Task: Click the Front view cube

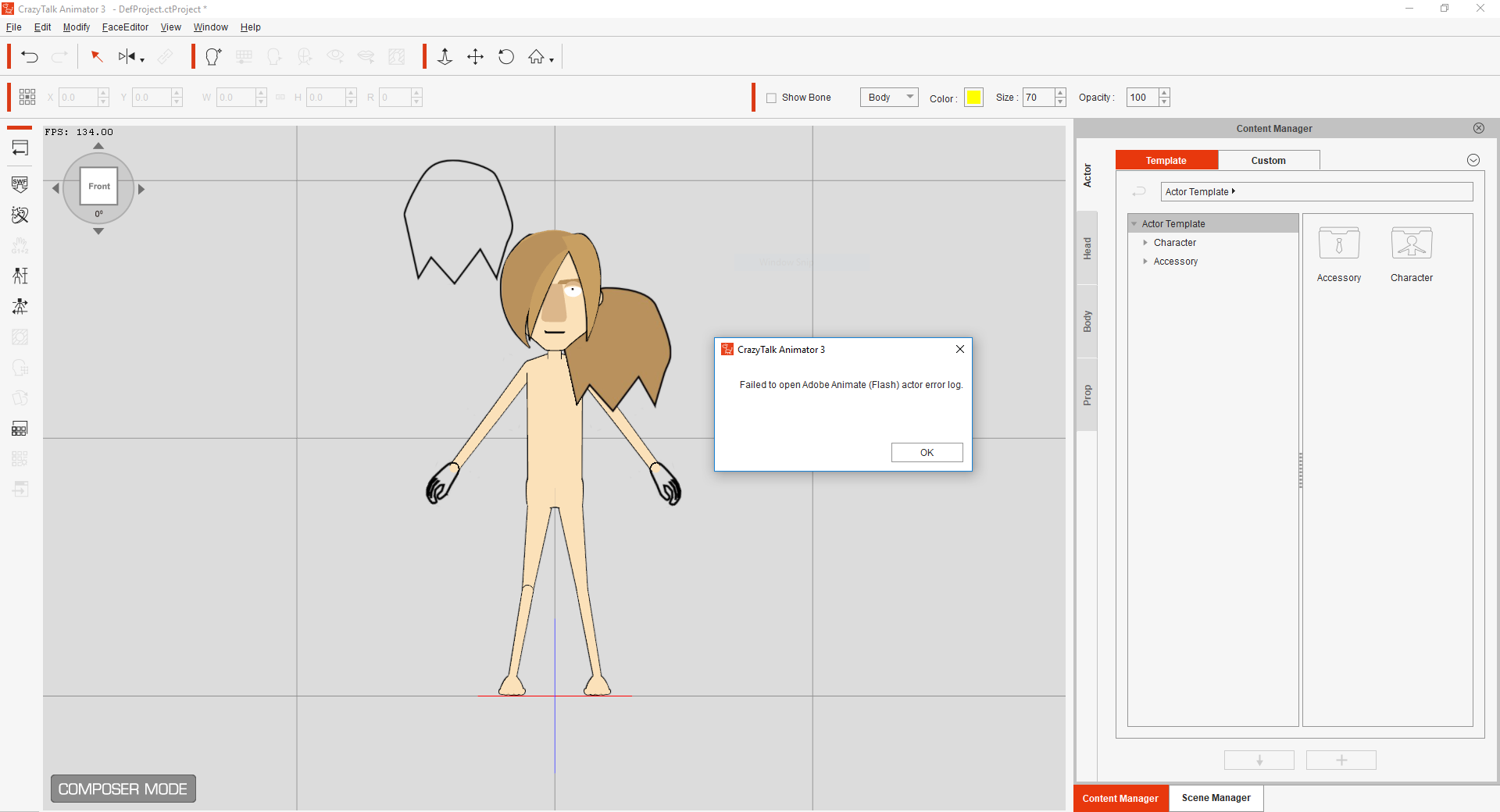Action: tap(99, 186)
